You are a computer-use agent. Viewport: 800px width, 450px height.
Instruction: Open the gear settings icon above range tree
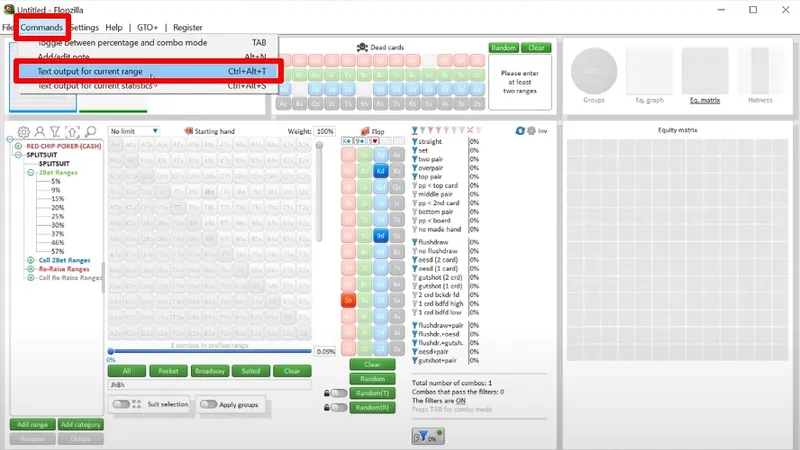tap(23, 132)
